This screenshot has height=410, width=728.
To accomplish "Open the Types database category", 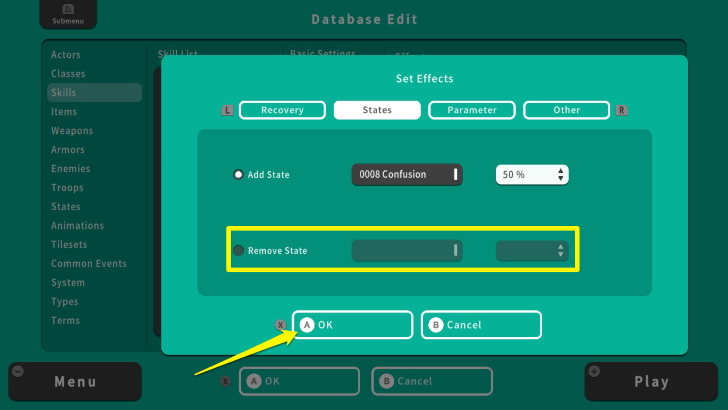I will tap(65, 302).
